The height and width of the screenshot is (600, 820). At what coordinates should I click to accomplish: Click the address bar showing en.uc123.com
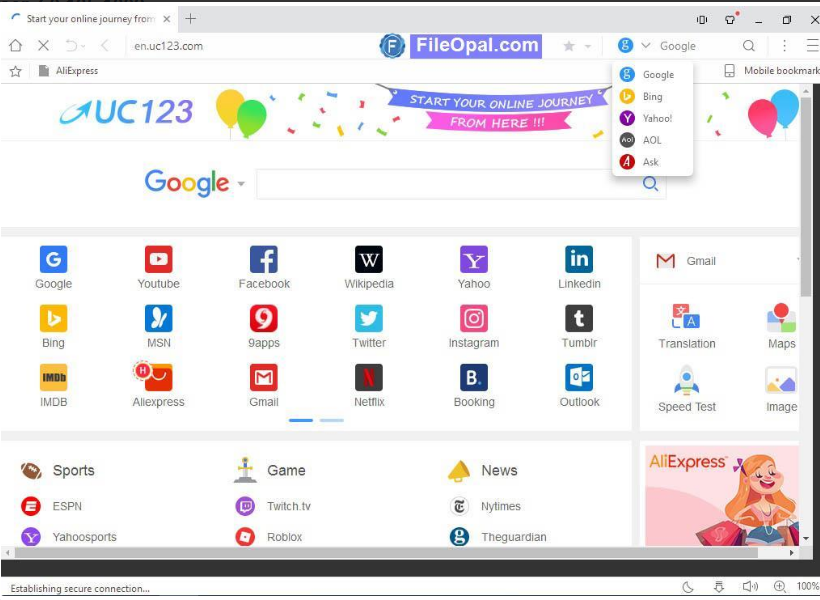[x=251, y=46]
